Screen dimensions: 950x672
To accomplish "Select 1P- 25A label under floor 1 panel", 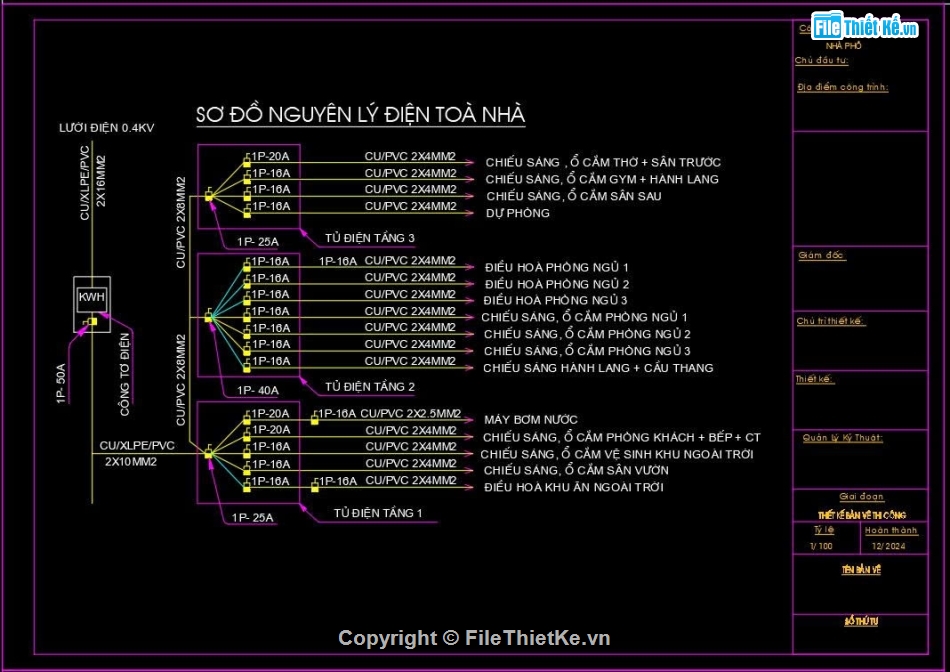I will click(252, 517).
